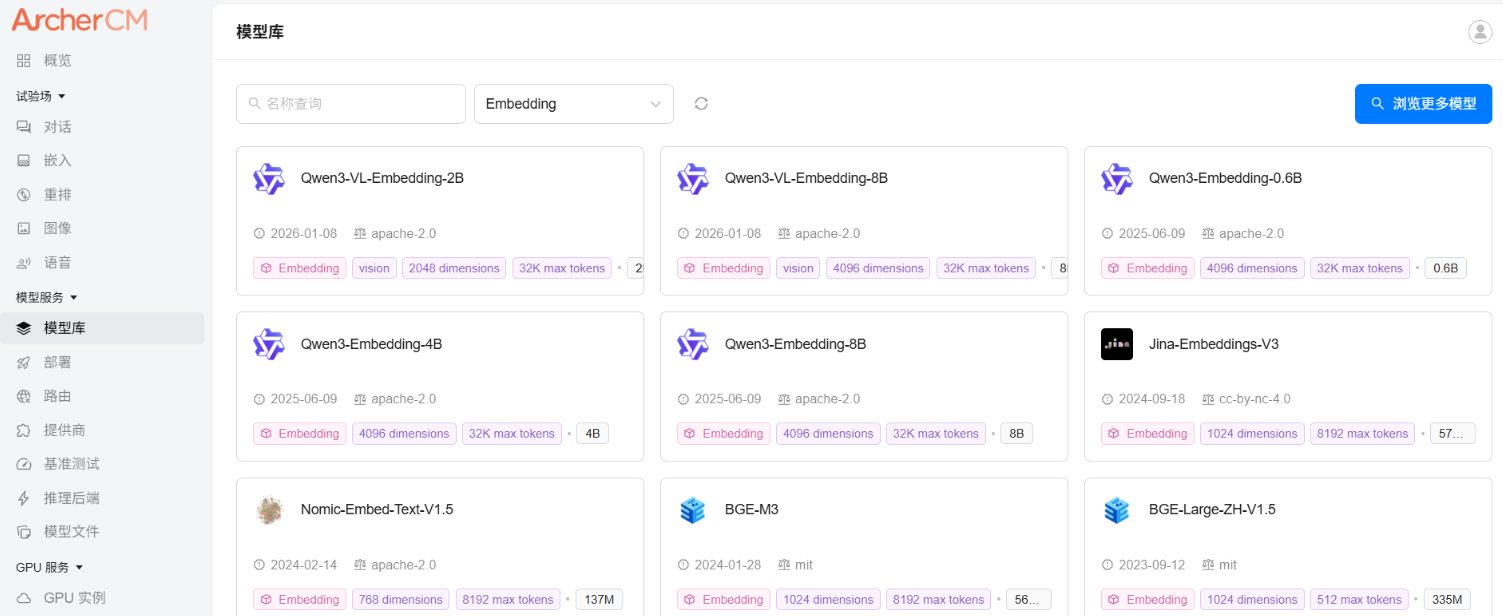Open the user avatar menu
This screenshot has height=616, width=1503.
coord(1480,32)
